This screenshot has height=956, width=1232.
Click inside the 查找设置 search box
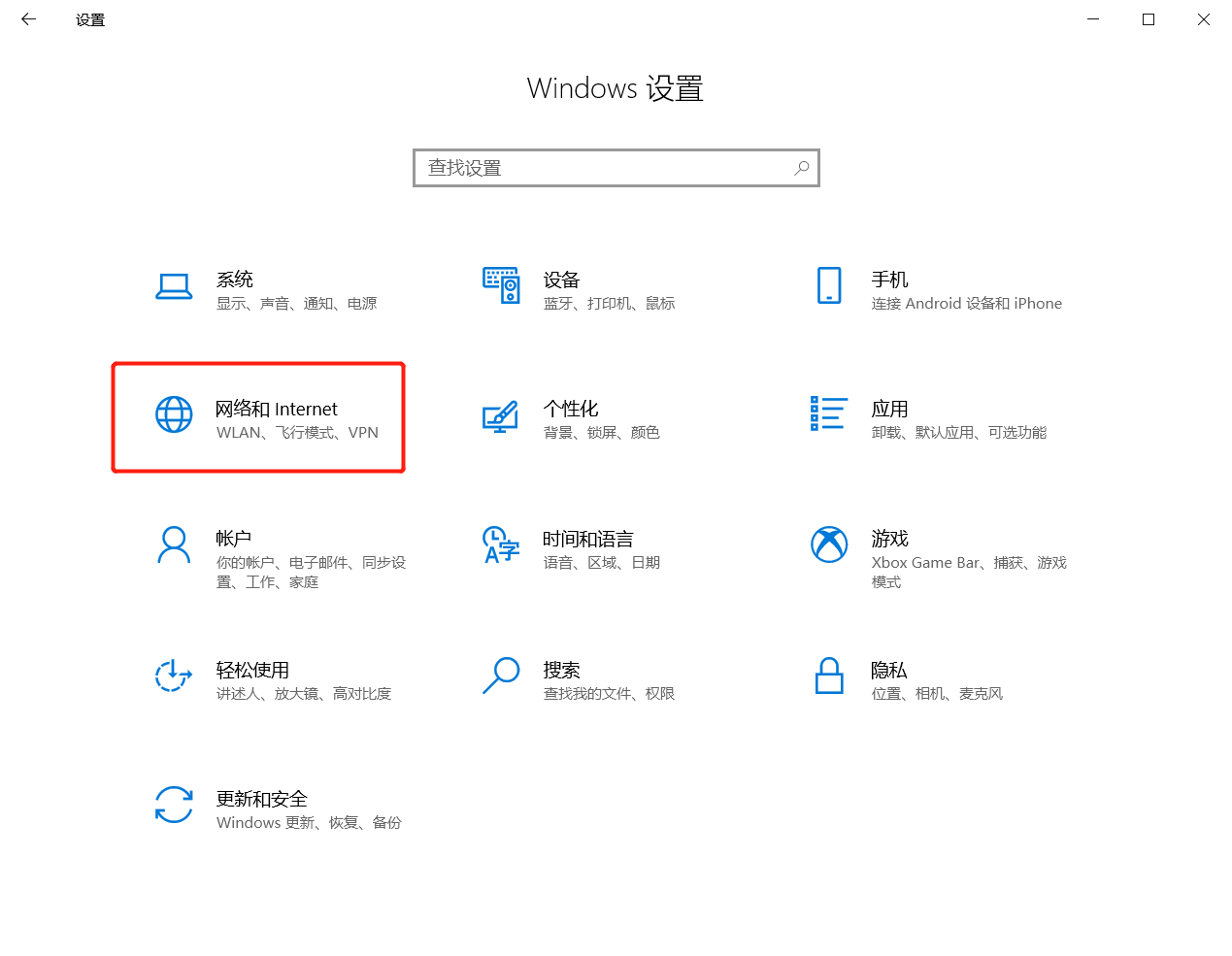click(602, 168)
